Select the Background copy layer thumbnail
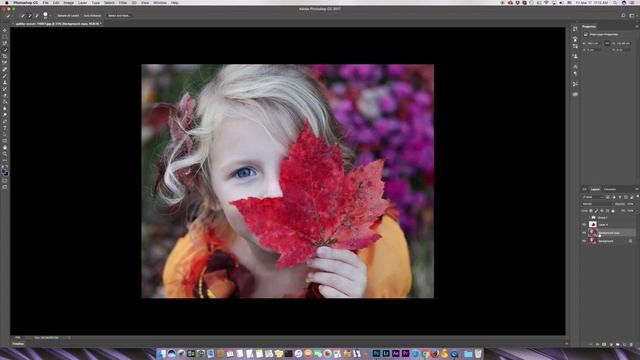The width and height of the screenshot is (640, 360). pos(593,233)
